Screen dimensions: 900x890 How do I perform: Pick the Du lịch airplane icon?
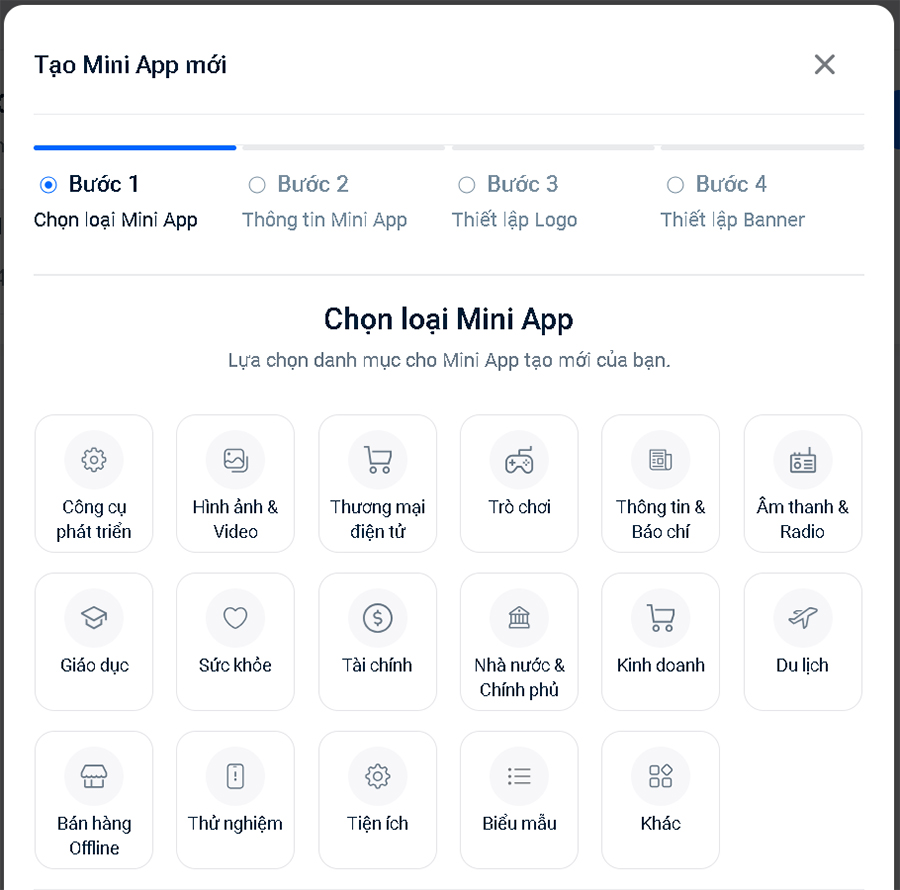pos(802,618)
